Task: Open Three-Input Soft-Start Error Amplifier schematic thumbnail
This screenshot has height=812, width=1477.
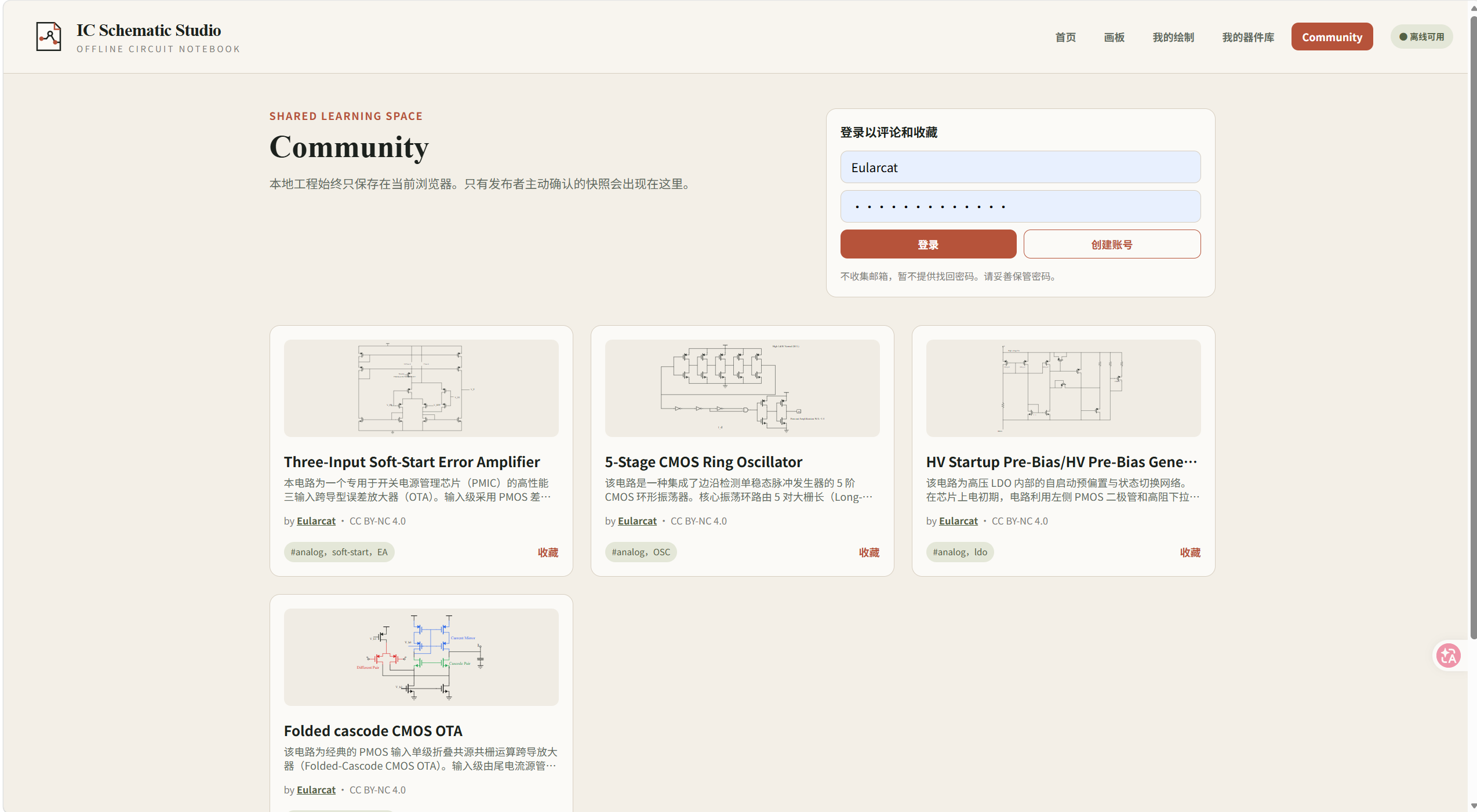Action: 421,388
